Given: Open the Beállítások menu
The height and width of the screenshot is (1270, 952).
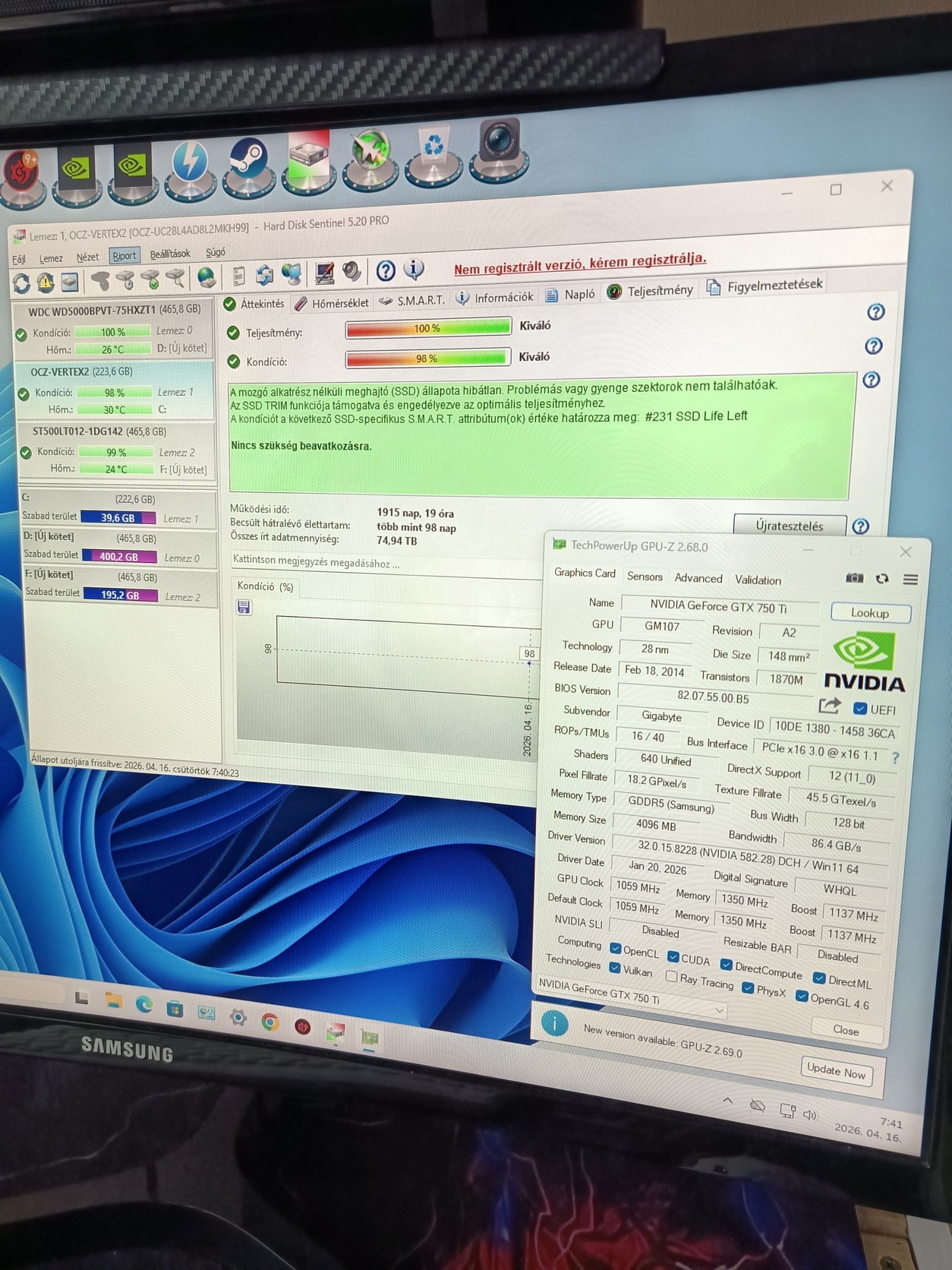Looking at the screenshot, I should [170, 254].
